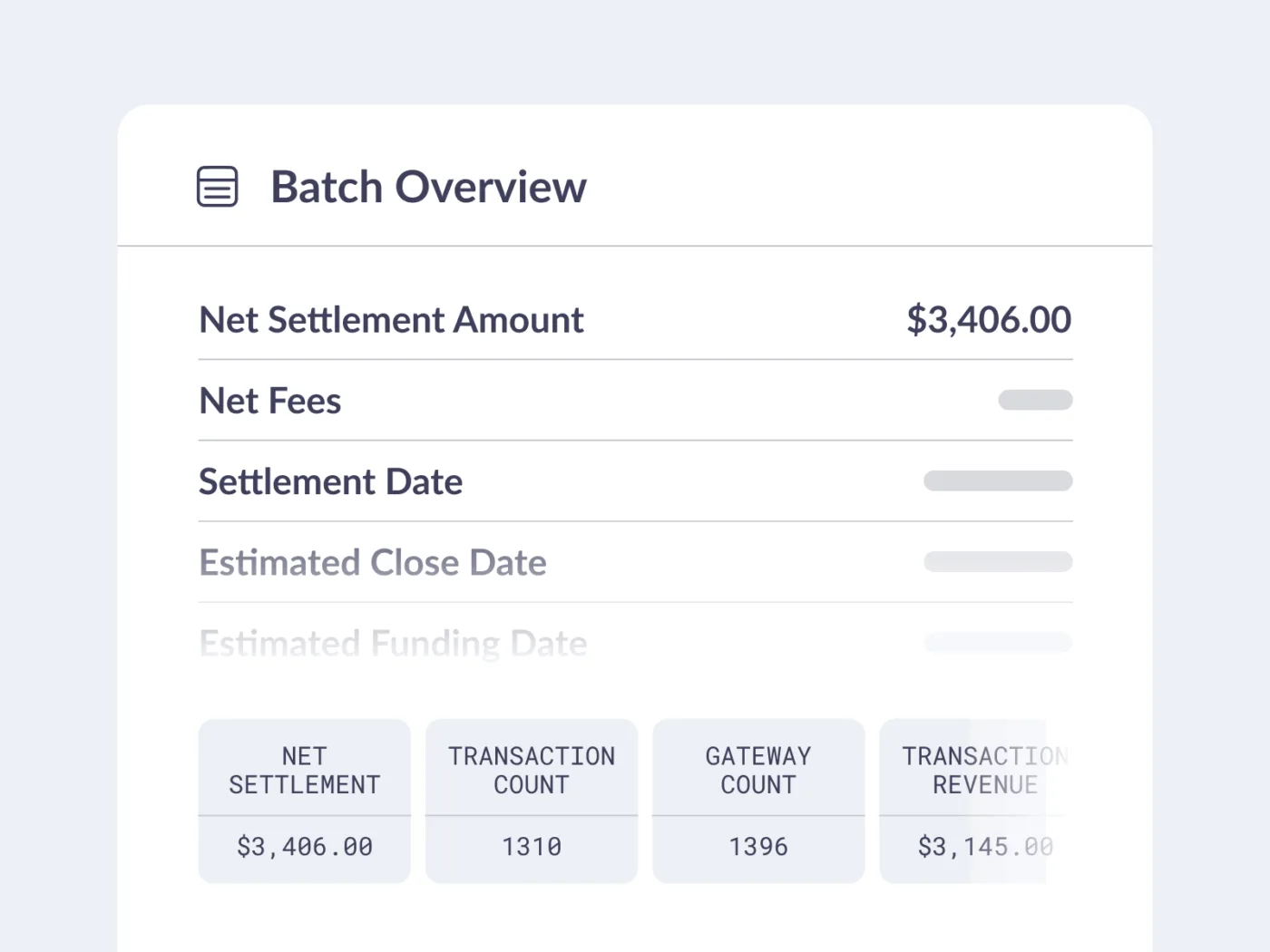Screen dimensions: 1270x952
Task: Click the Settlement Date placeholder bar
Action: pos(998,481)
